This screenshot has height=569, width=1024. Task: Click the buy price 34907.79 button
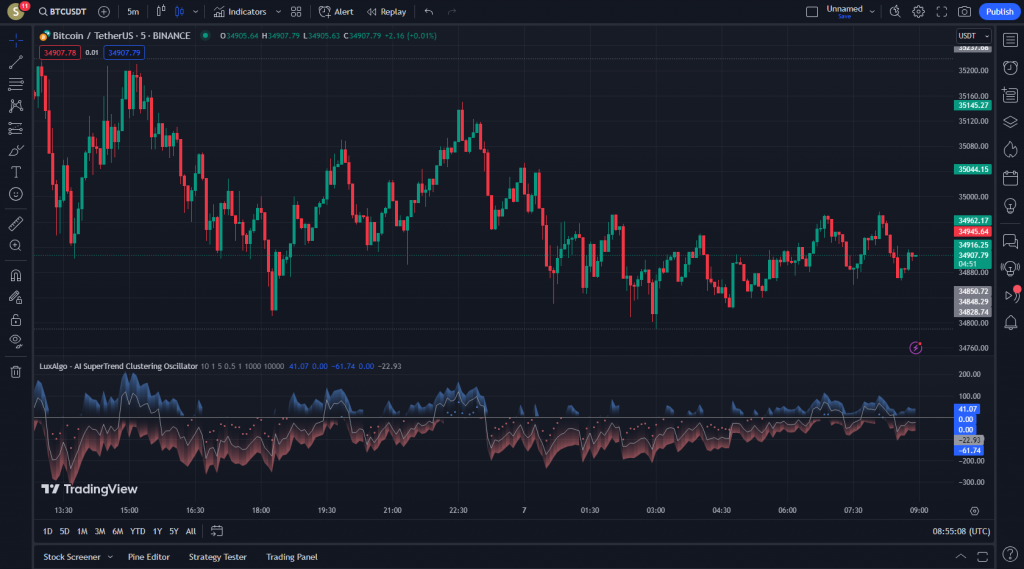click(x=124, y=53)
